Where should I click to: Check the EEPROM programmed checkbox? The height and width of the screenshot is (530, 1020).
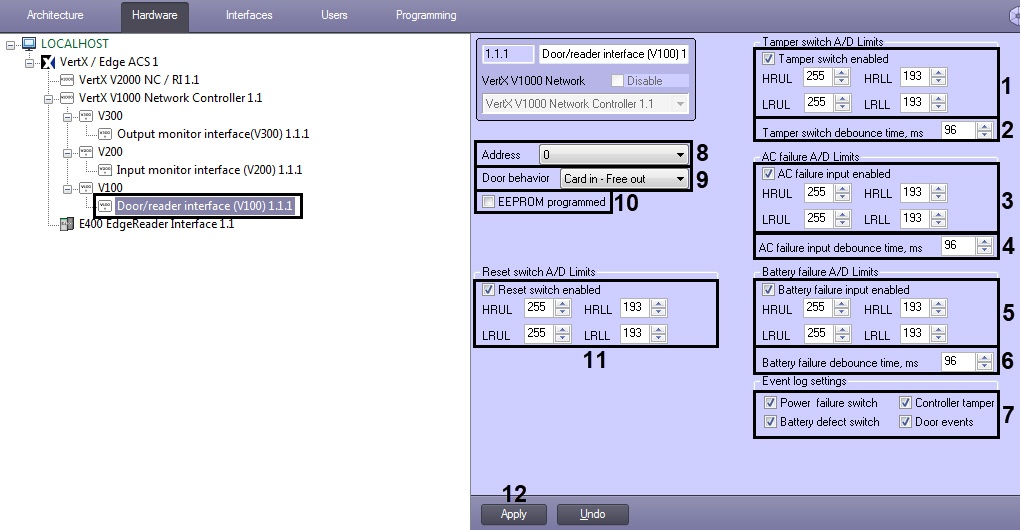(489, 202)
